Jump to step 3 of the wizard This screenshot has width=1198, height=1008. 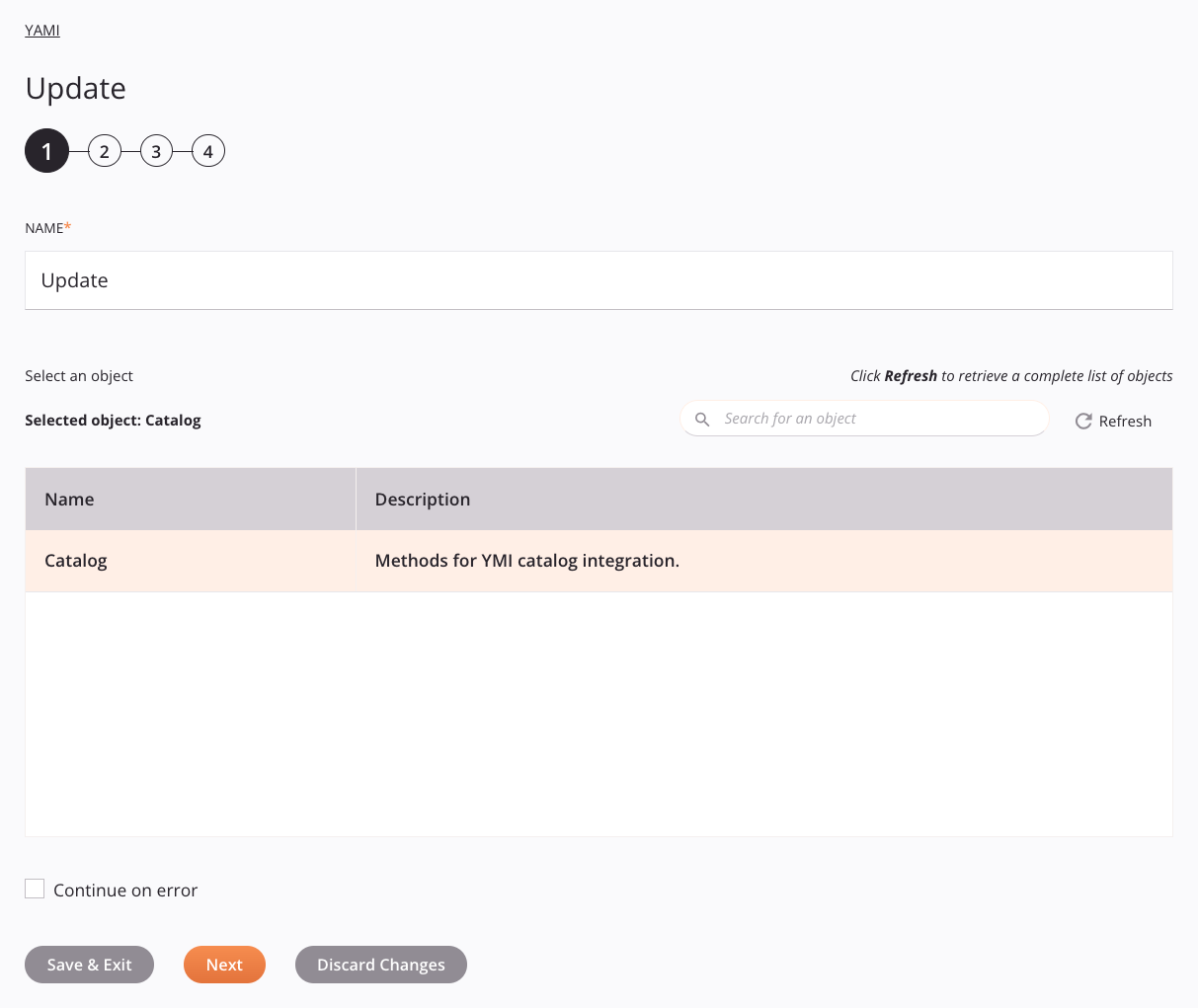[156, 151]
